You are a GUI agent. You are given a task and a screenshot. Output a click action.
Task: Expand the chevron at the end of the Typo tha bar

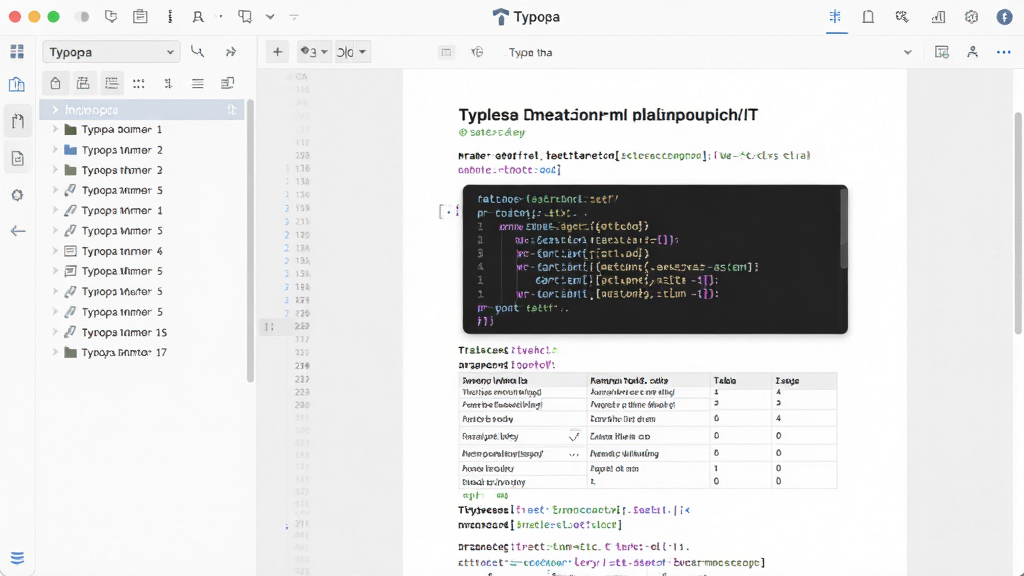click(907, 52)
